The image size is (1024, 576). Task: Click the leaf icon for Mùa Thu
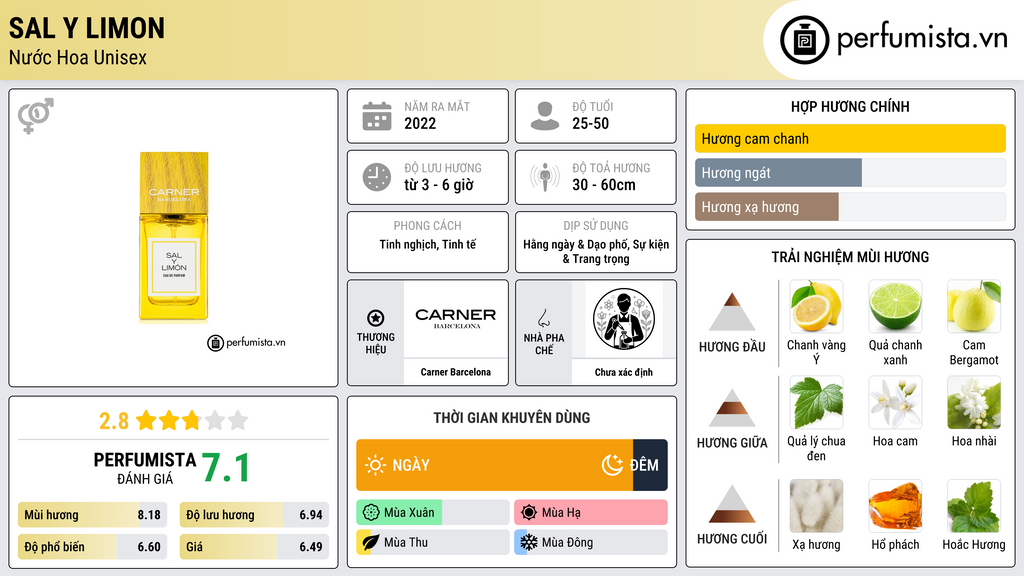371,542
